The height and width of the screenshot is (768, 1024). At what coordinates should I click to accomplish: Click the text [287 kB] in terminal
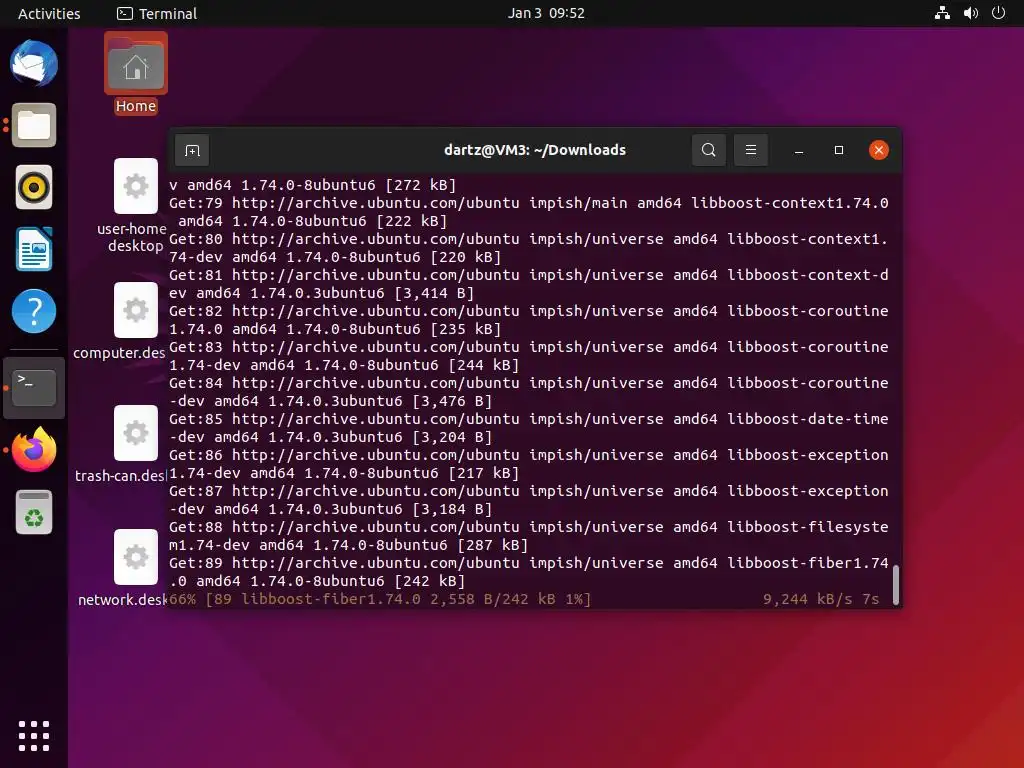click(492, 545)
